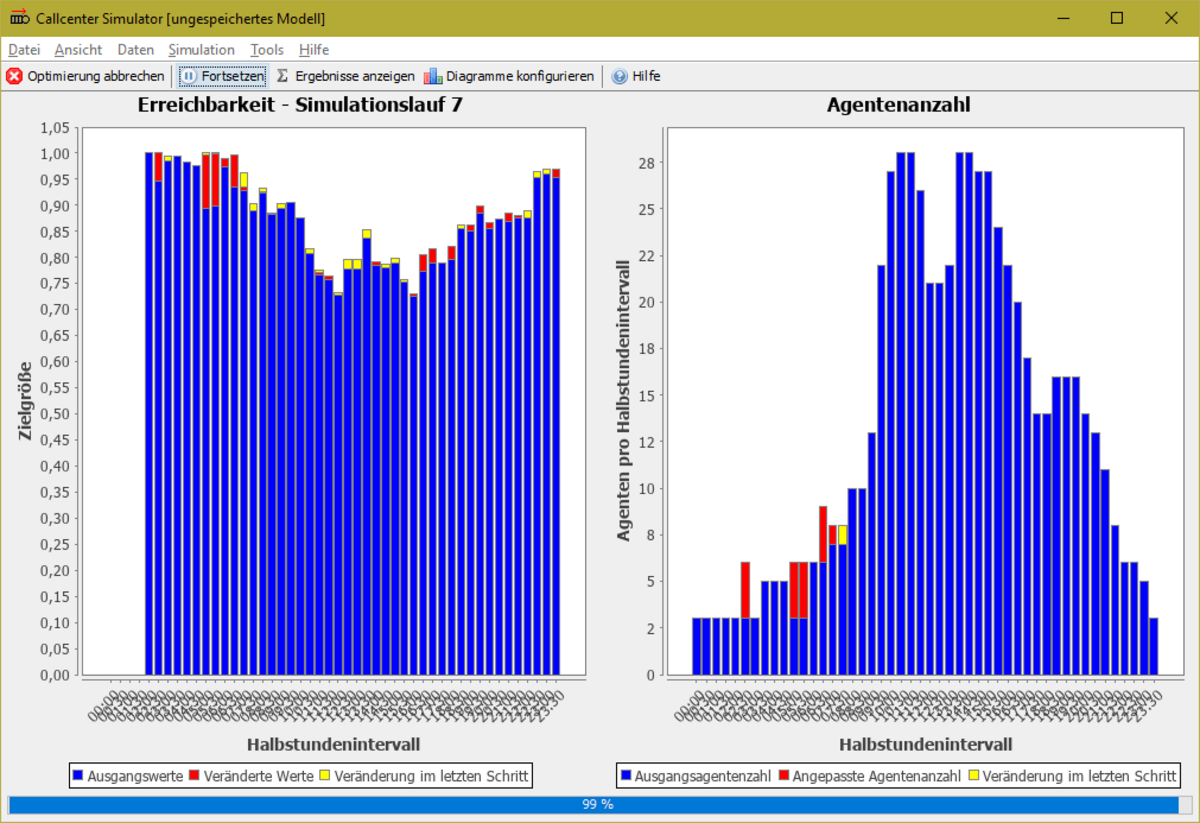Image resolution: width=1200 pixels, height=823 pixels.
Task: Click the bar chart icon for Diagramme konfigurieren
Action: (x=432, y=76)
